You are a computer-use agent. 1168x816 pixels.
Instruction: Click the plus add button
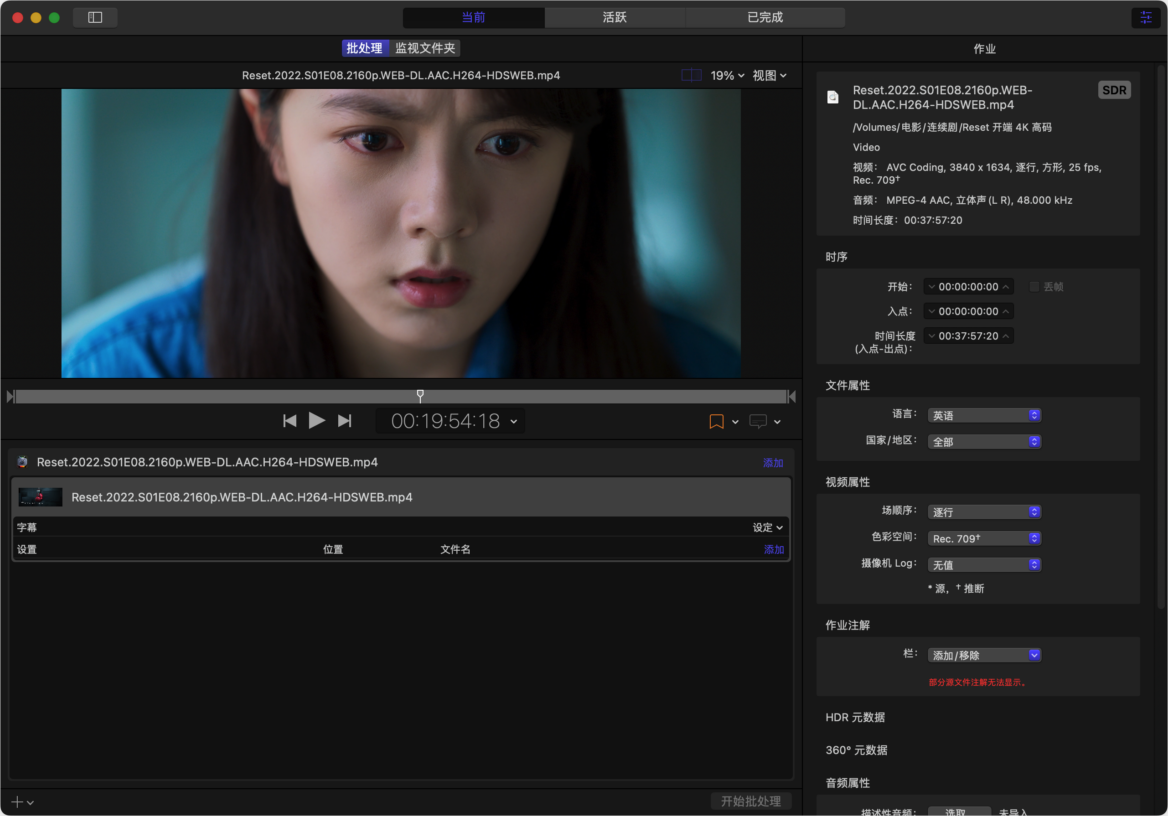17,802
